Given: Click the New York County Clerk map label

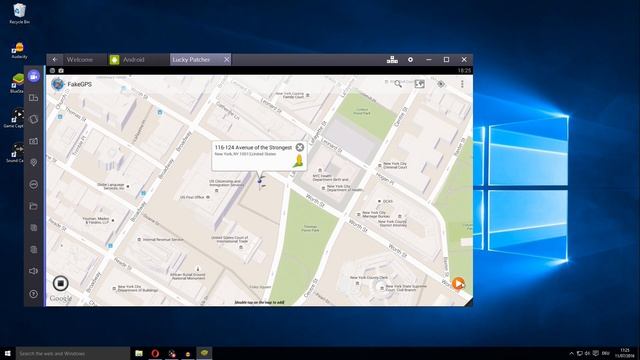Looking at the screenshot, I should pyautogui.click(x=369, y=278).
